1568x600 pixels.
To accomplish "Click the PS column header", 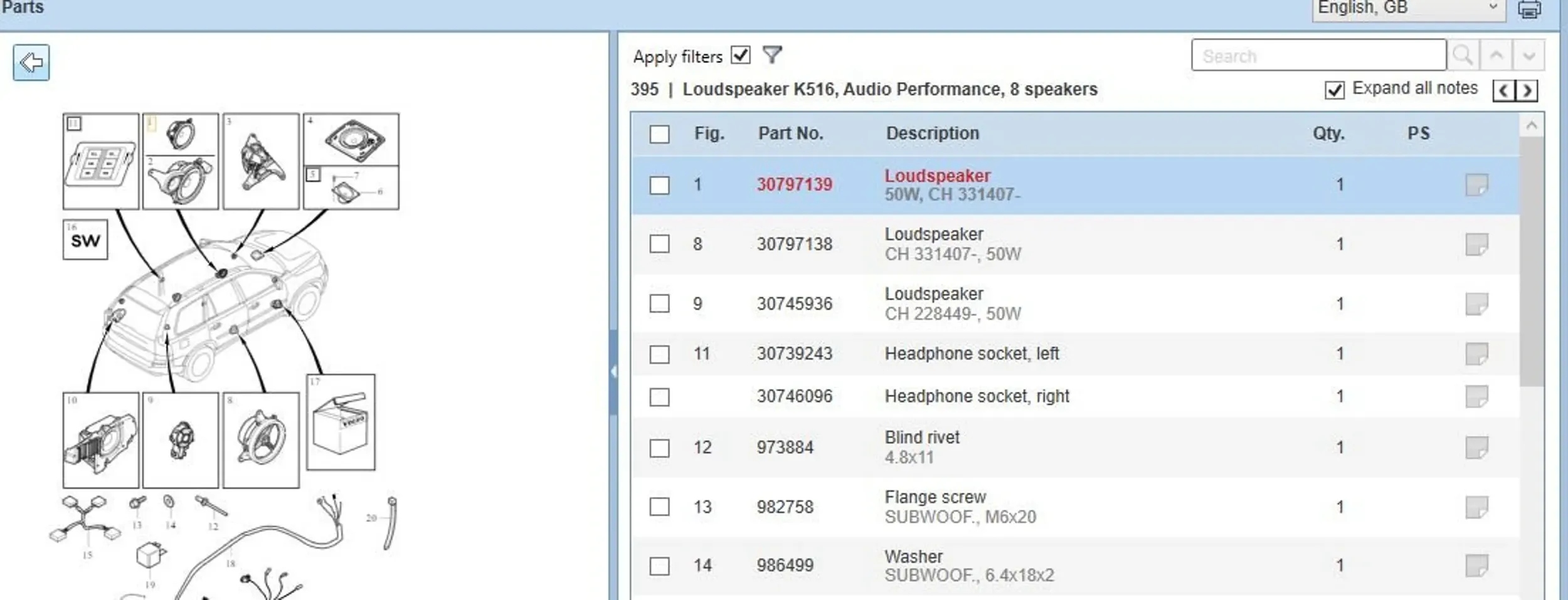I will tap(1419, 134).
